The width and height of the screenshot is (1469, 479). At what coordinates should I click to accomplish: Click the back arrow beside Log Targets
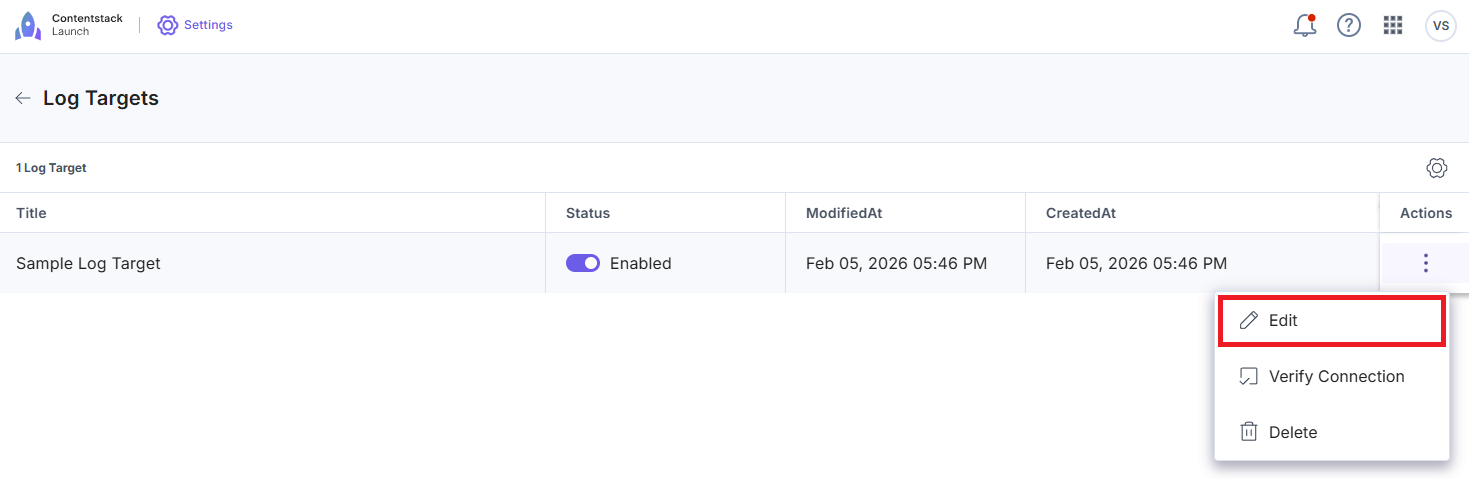(22, 98)
